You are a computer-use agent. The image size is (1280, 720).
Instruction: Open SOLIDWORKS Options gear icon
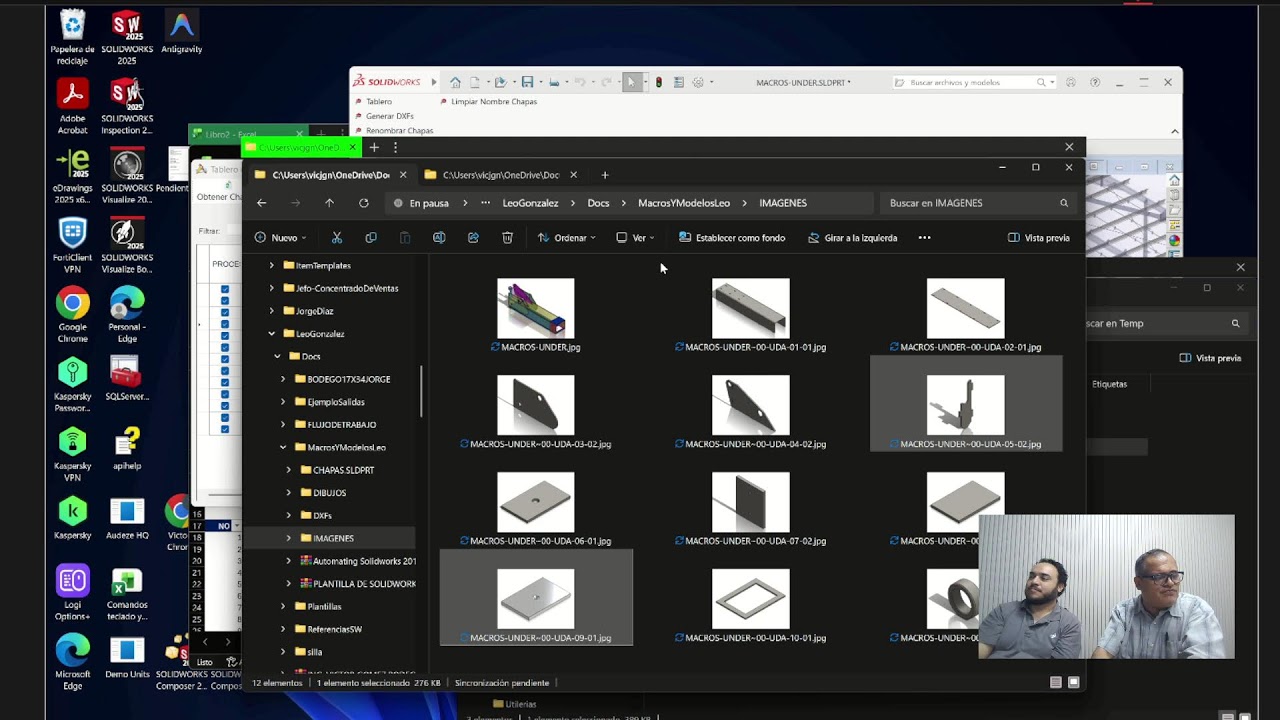(x=698, y=82)
